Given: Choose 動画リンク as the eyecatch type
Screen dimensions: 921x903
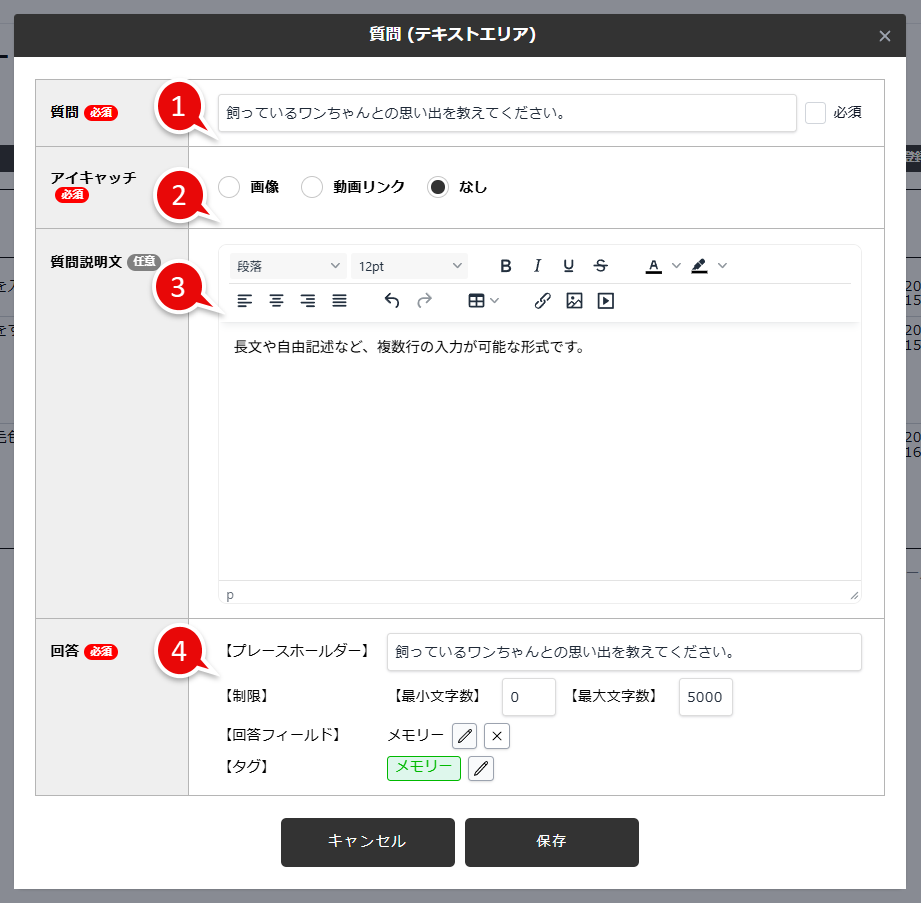Looking at the screenshot, I should 310,187.
